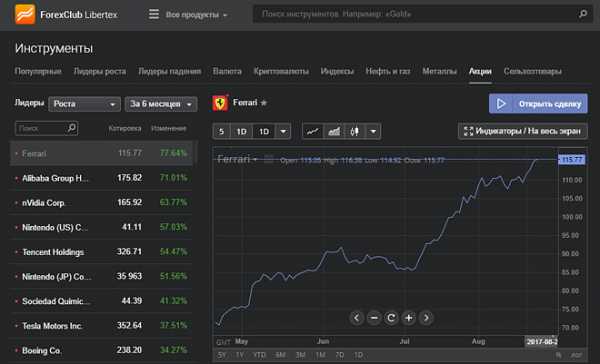This screenshot has height=364, width=600.
Task: Open the Сельхозтовары tab
Action: [533, 71]
